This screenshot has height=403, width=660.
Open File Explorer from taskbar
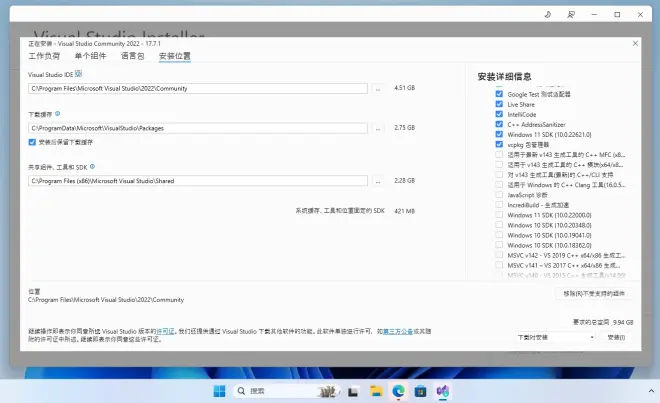click(x=376, y=392)
